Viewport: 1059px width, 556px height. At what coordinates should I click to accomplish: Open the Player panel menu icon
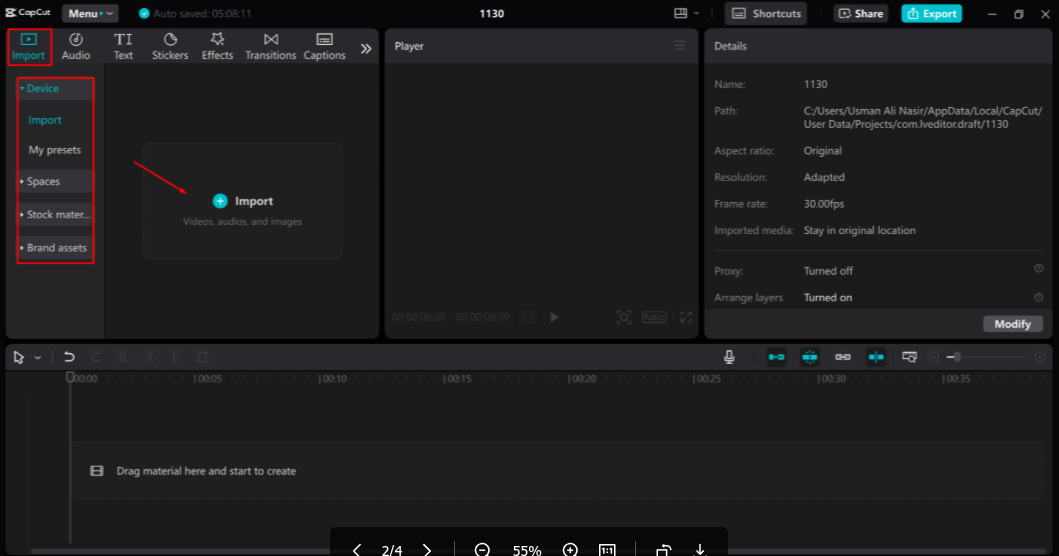click(x=679, y=45)
